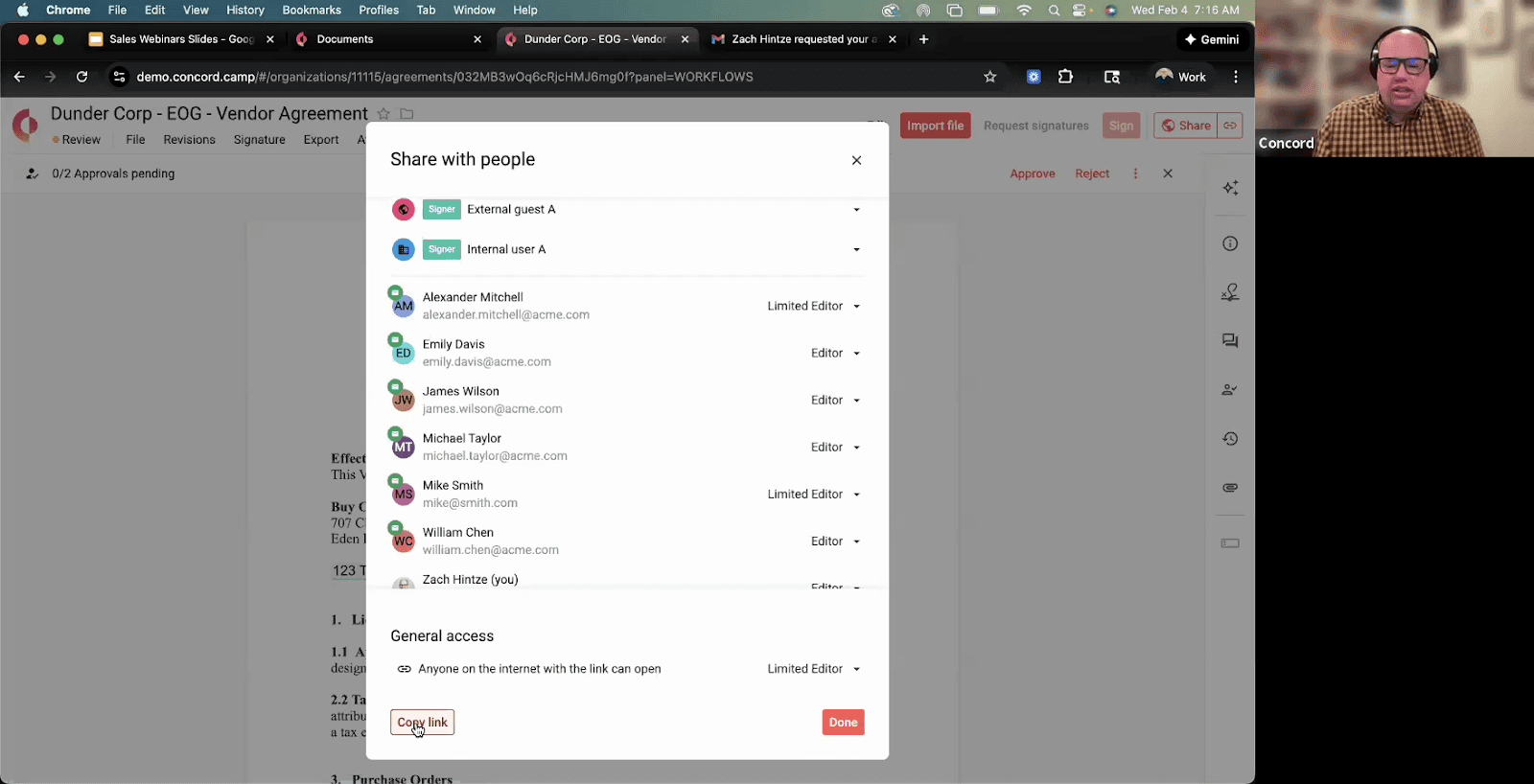Screen dimensions: 1534x784
Task: Click Request signatures
Action: coord(1035,126)
